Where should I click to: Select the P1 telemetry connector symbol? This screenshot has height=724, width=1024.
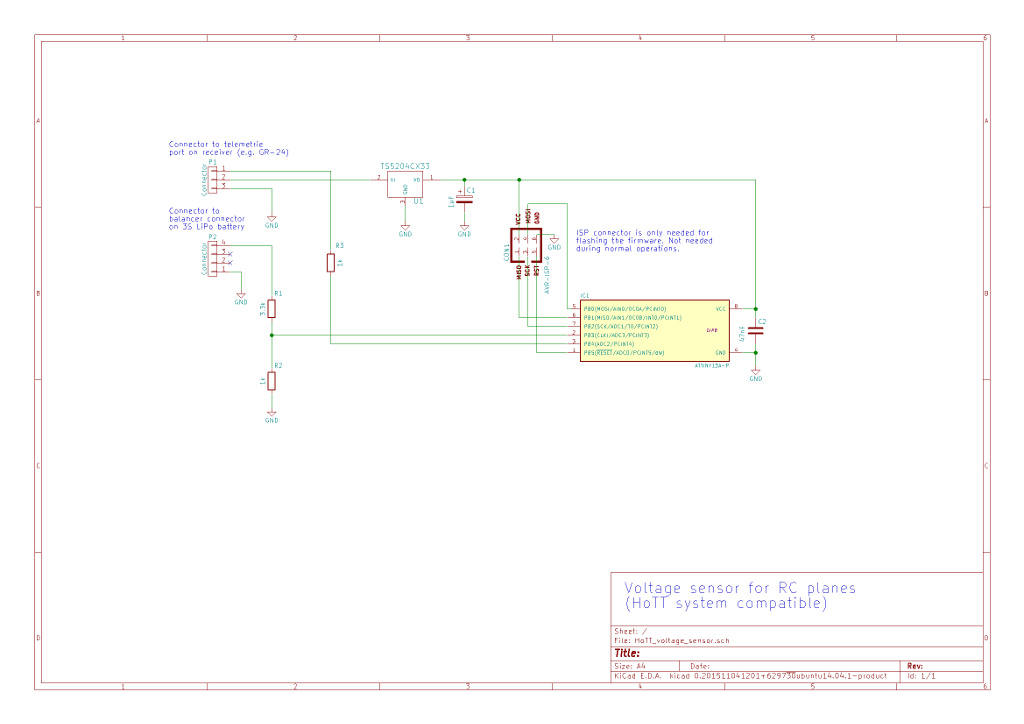212,180
